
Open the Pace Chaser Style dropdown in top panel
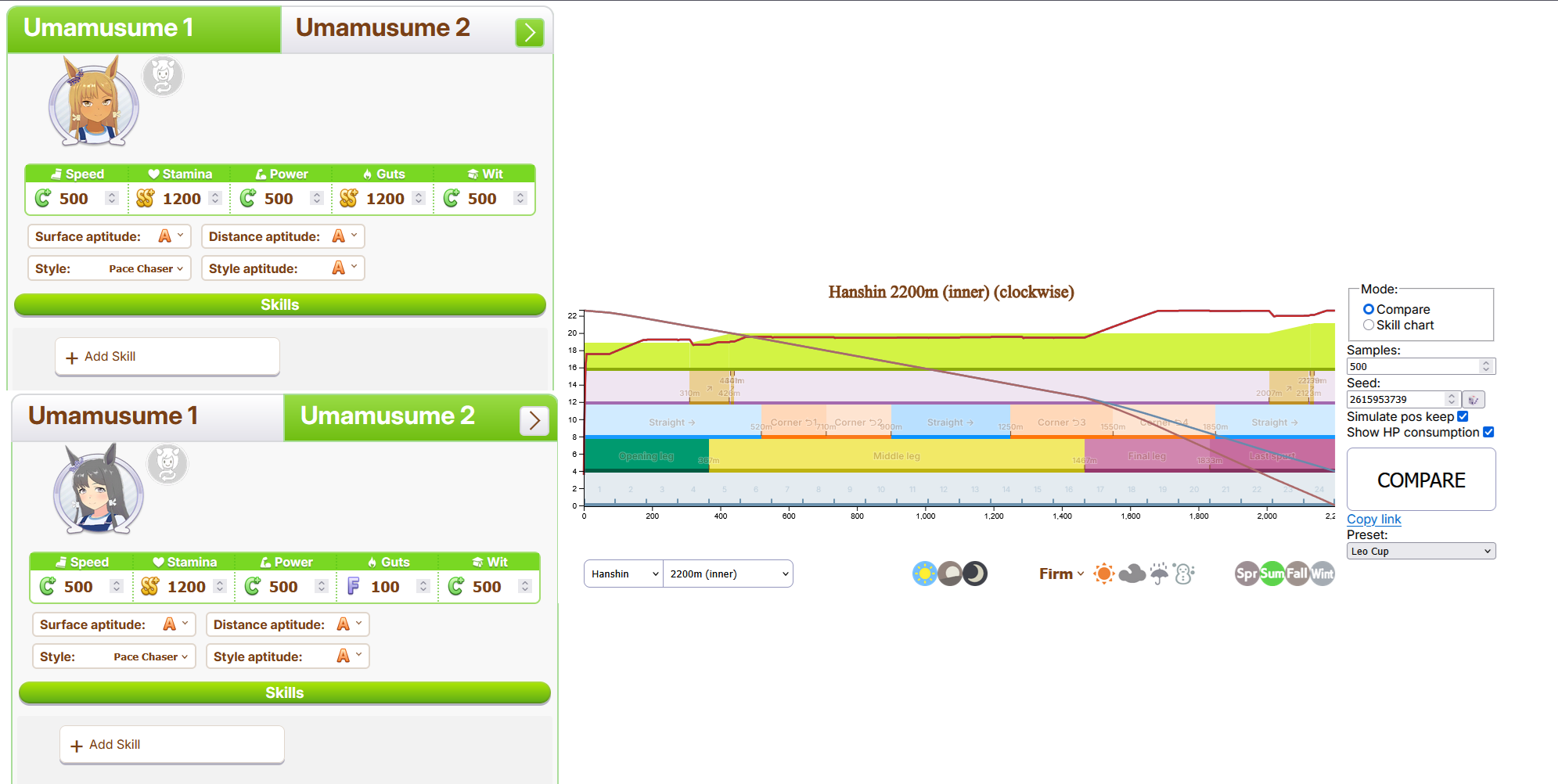(x=110, y=268)
